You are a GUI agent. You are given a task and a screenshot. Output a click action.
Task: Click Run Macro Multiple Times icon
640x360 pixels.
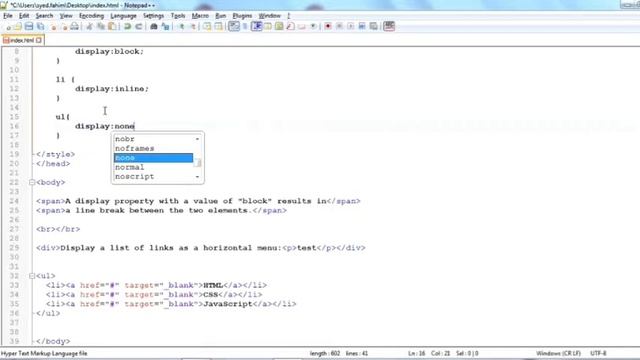coord(362,27)
